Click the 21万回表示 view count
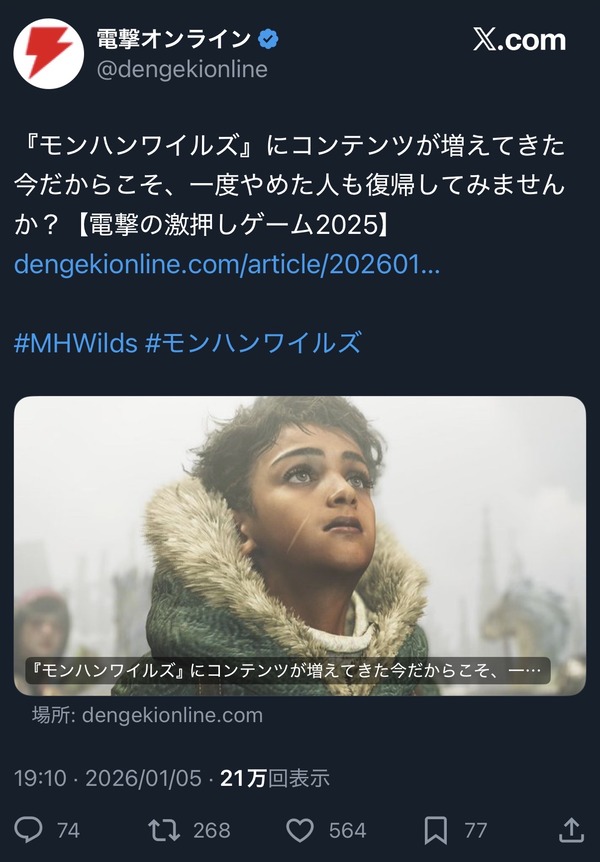This screenshot has height=862, width=600. 275,778
